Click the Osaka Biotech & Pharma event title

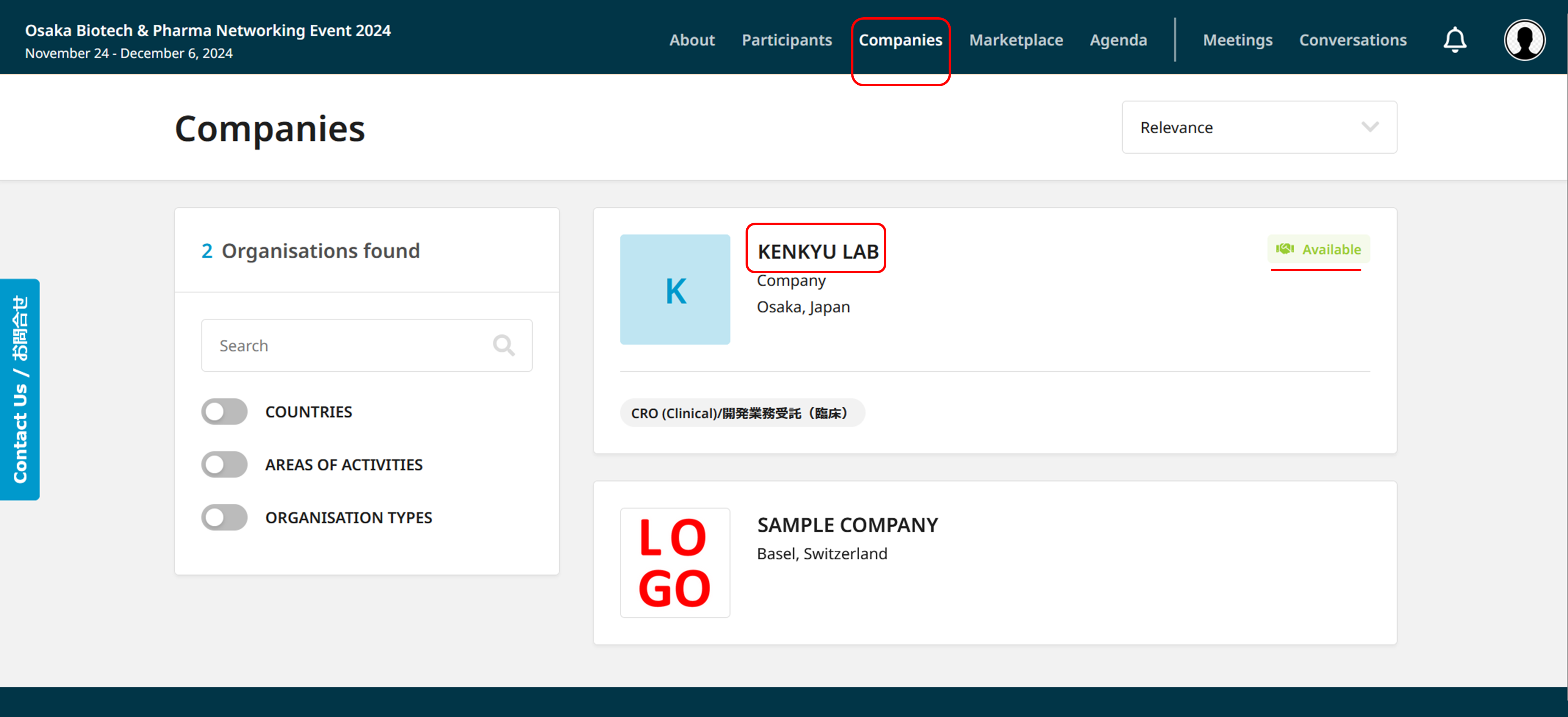tap(208, 31)
